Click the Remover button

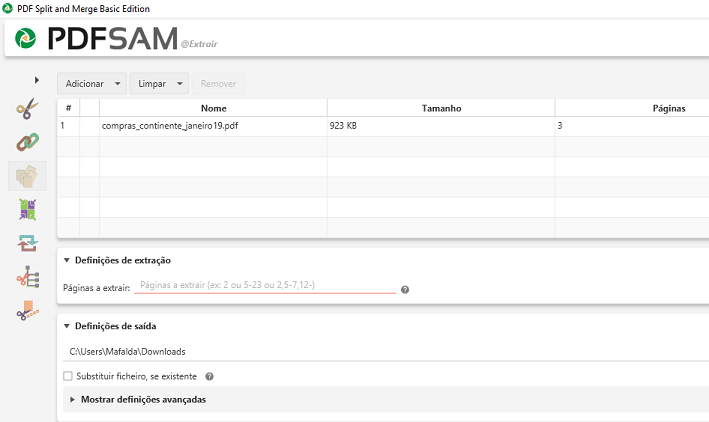(218, 84)
